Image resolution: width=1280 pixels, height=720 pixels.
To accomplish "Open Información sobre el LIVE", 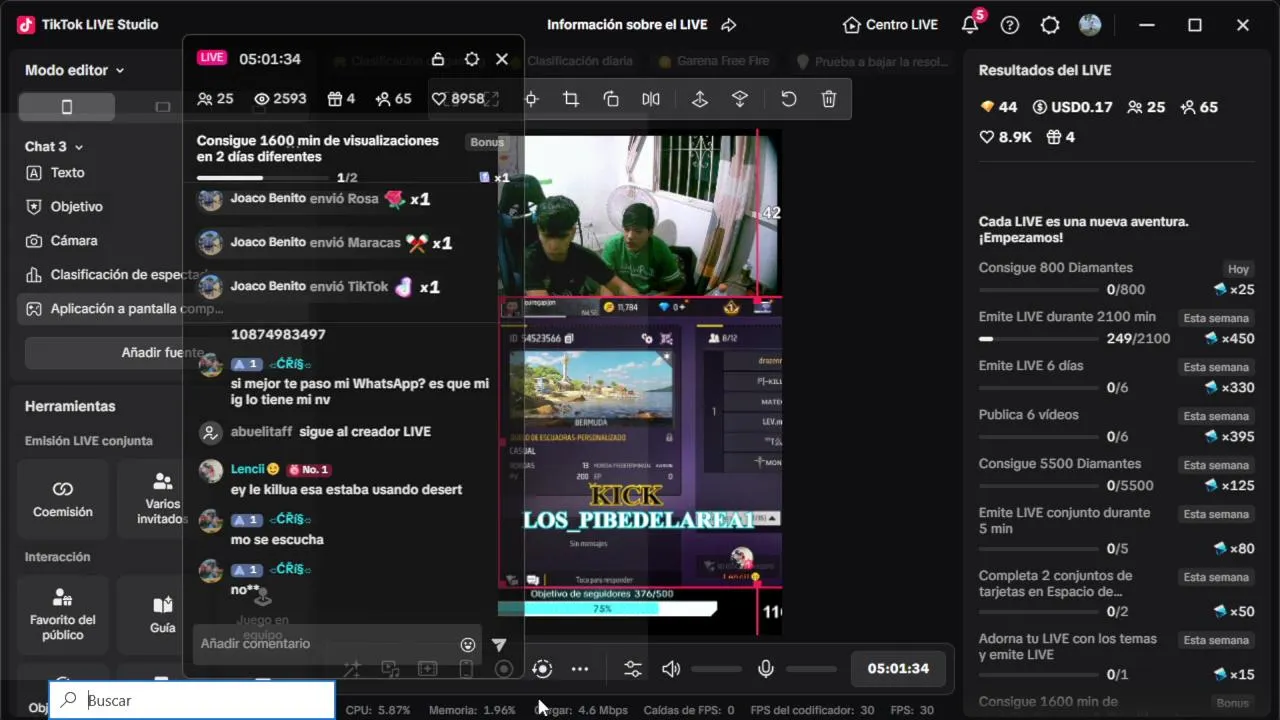I will (628, 25).
